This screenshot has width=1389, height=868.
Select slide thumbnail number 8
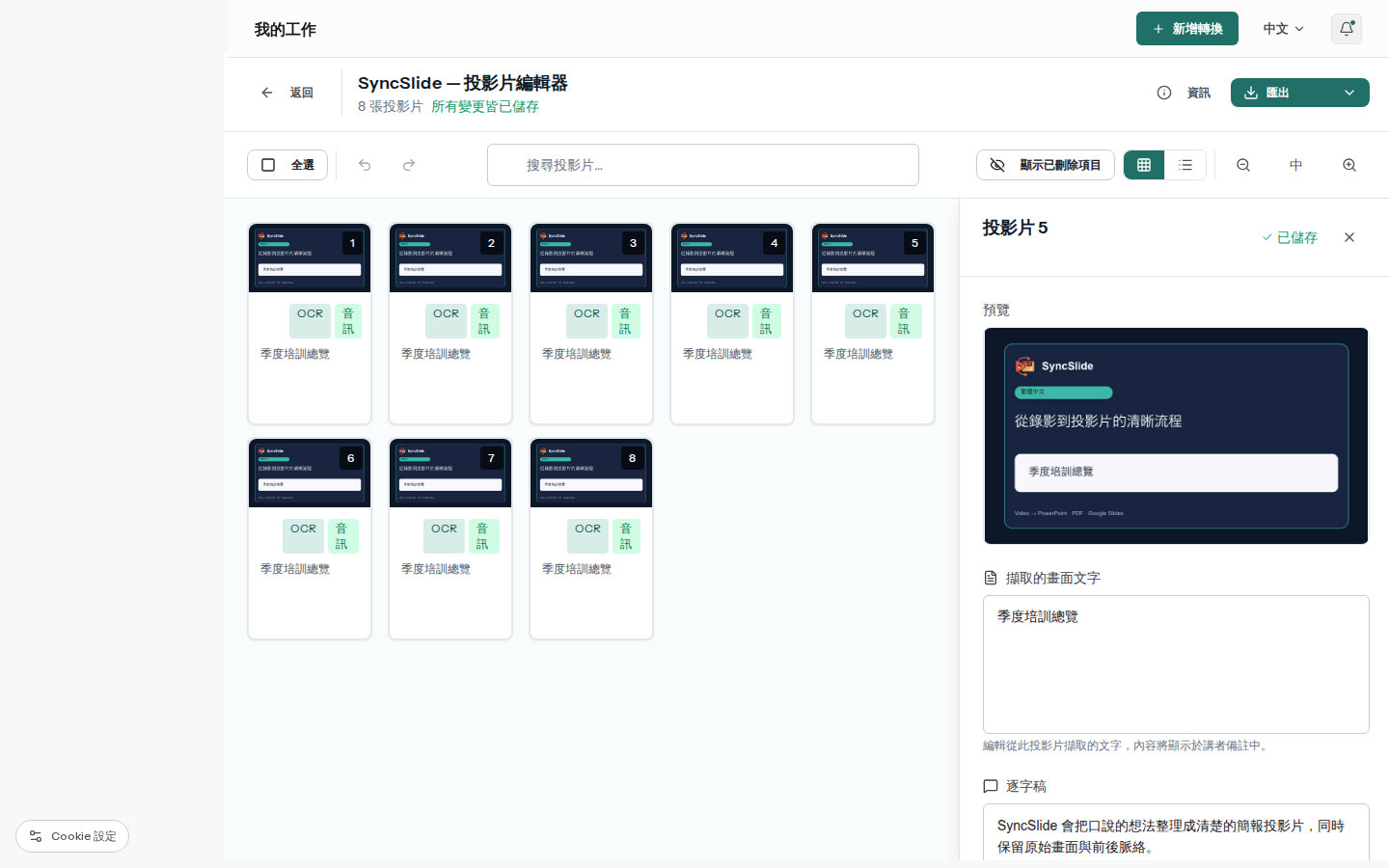[x=591, y=473]
